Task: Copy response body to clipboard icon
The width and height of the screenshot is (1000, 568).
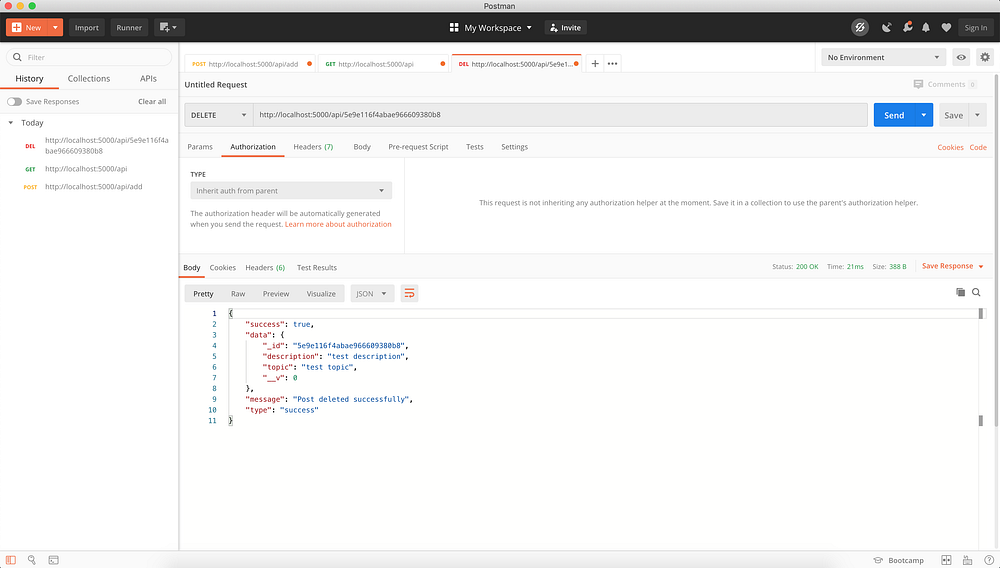Action: 960,293
